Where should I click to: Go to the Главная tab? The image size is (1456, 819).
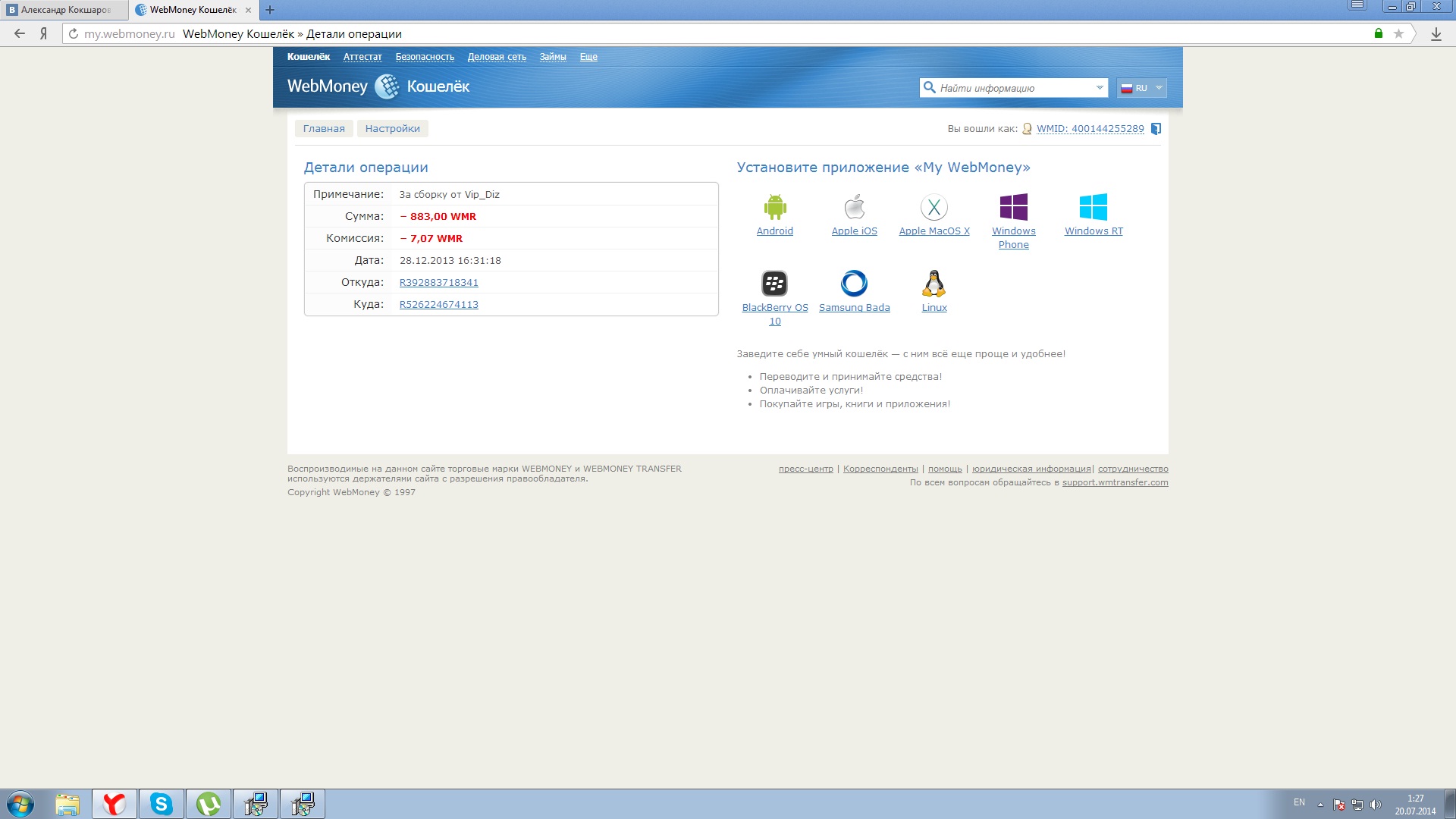(324, 129)
